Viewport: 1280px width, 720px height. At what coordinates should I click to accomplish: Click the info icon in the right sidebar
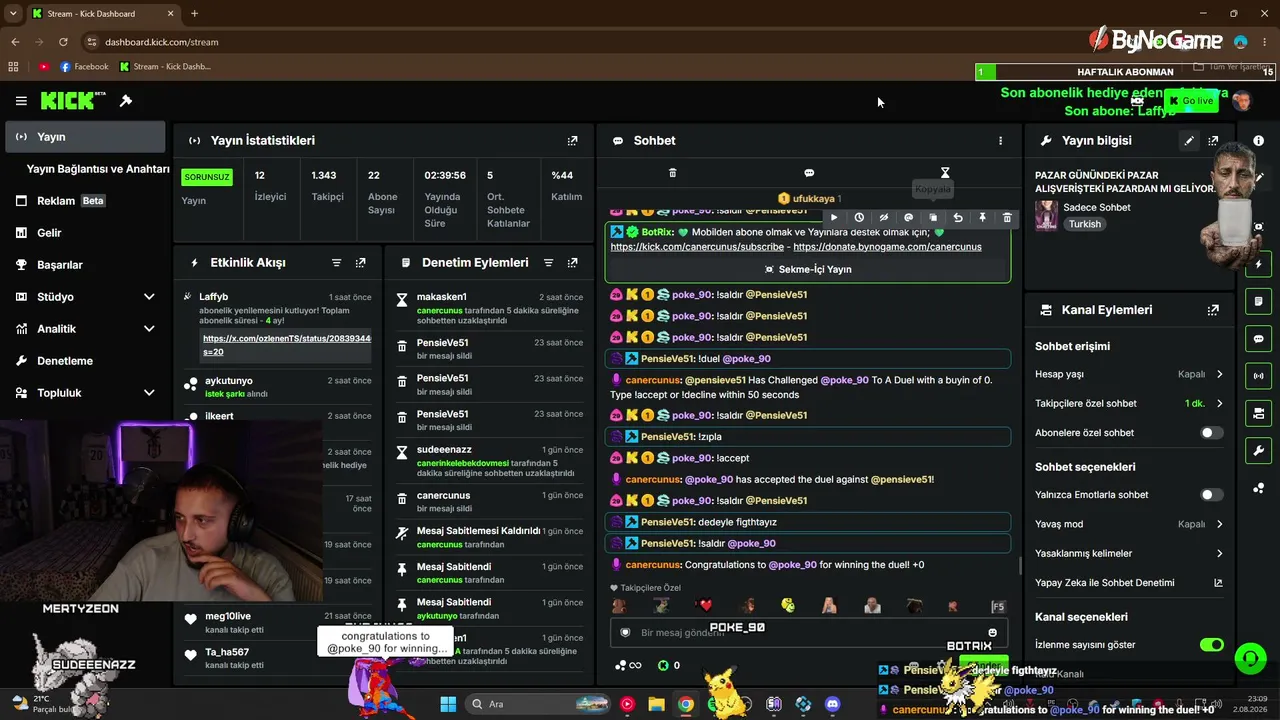click(x=1259, y=141)
